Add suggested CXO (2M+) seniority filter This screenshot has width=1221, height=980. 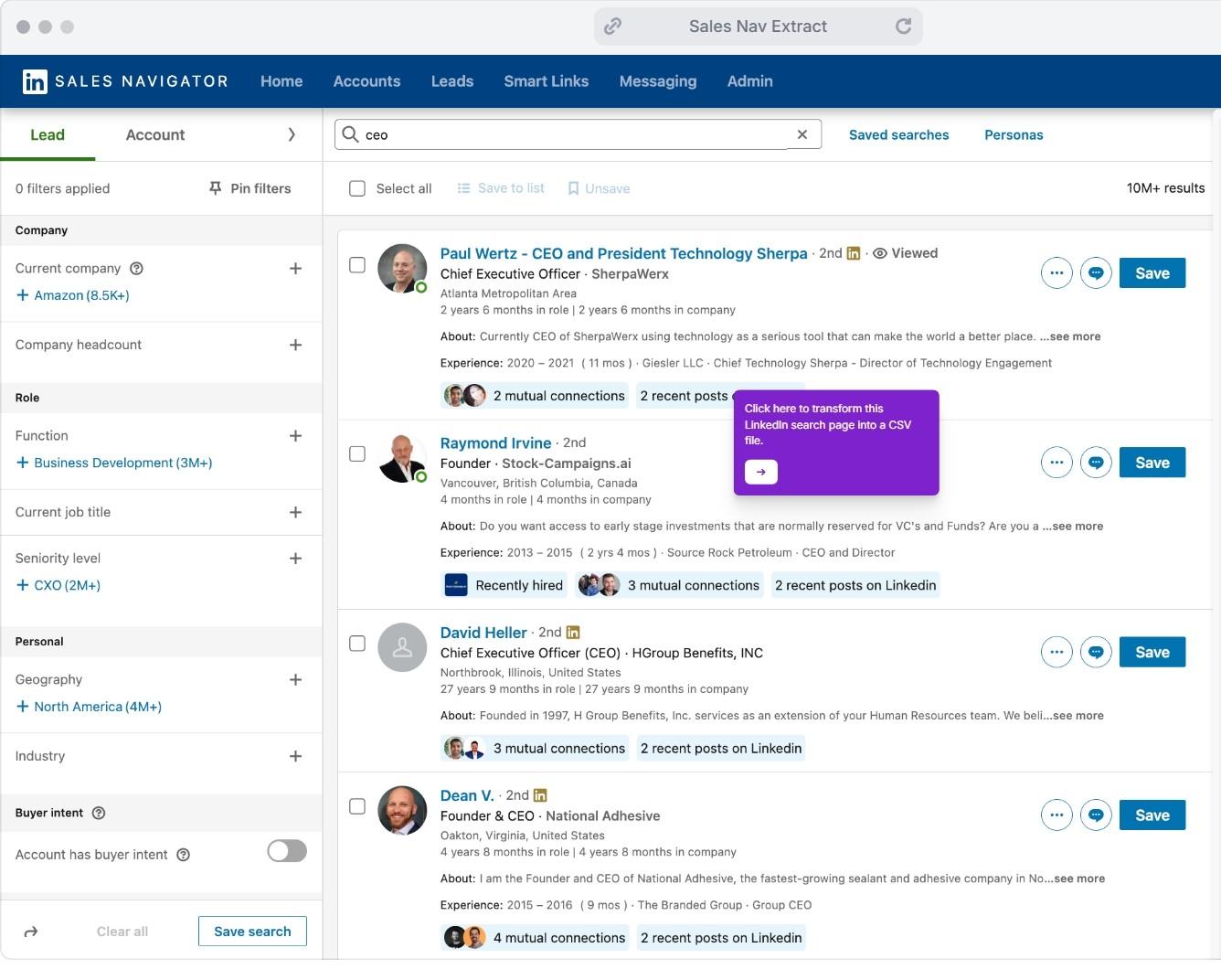coord(58,585)
